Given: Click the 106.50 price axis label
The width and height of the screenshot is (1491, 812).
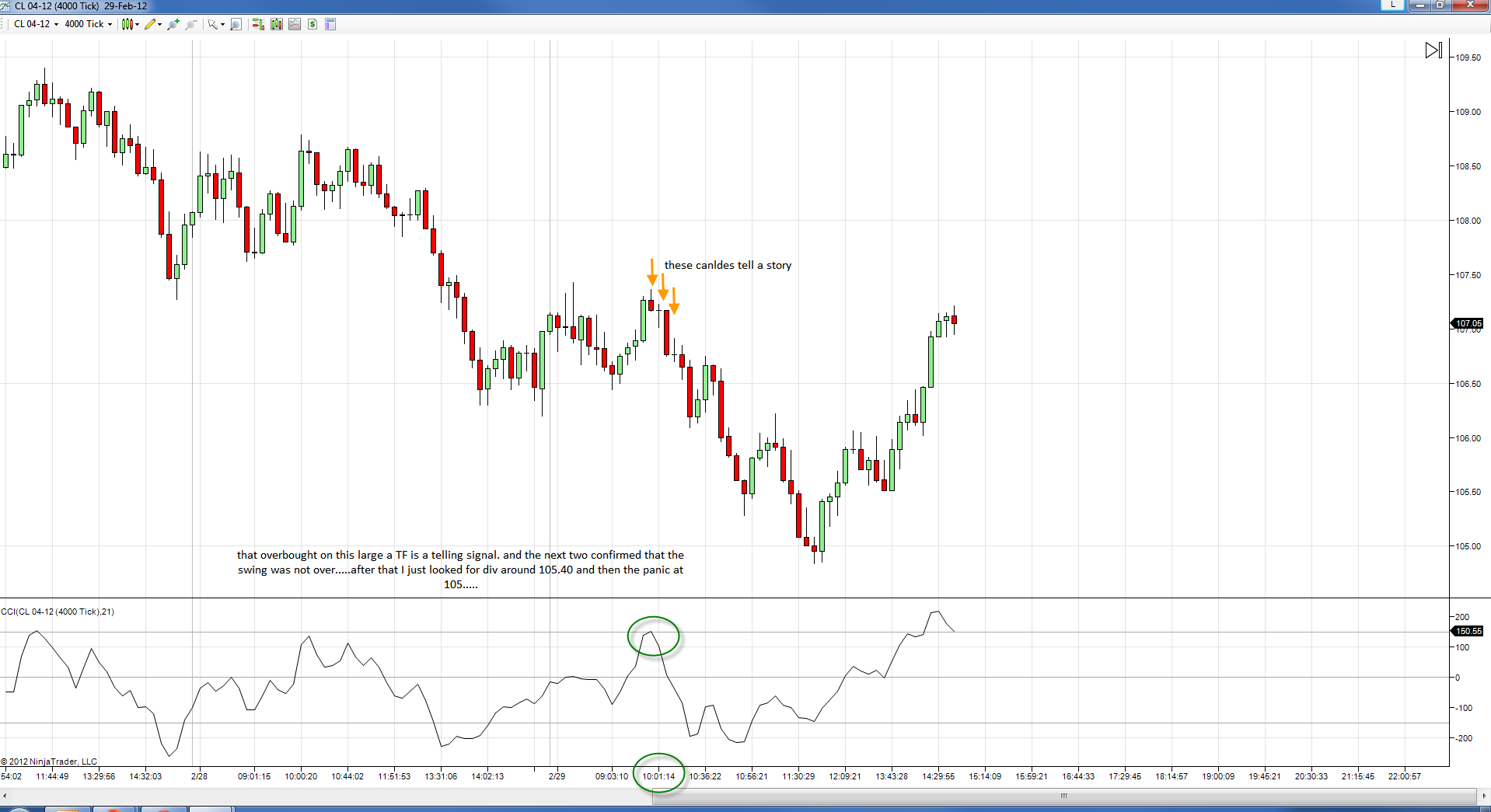Looking at the screenshot, I should pyautogui.click(x=1468, y=384).
